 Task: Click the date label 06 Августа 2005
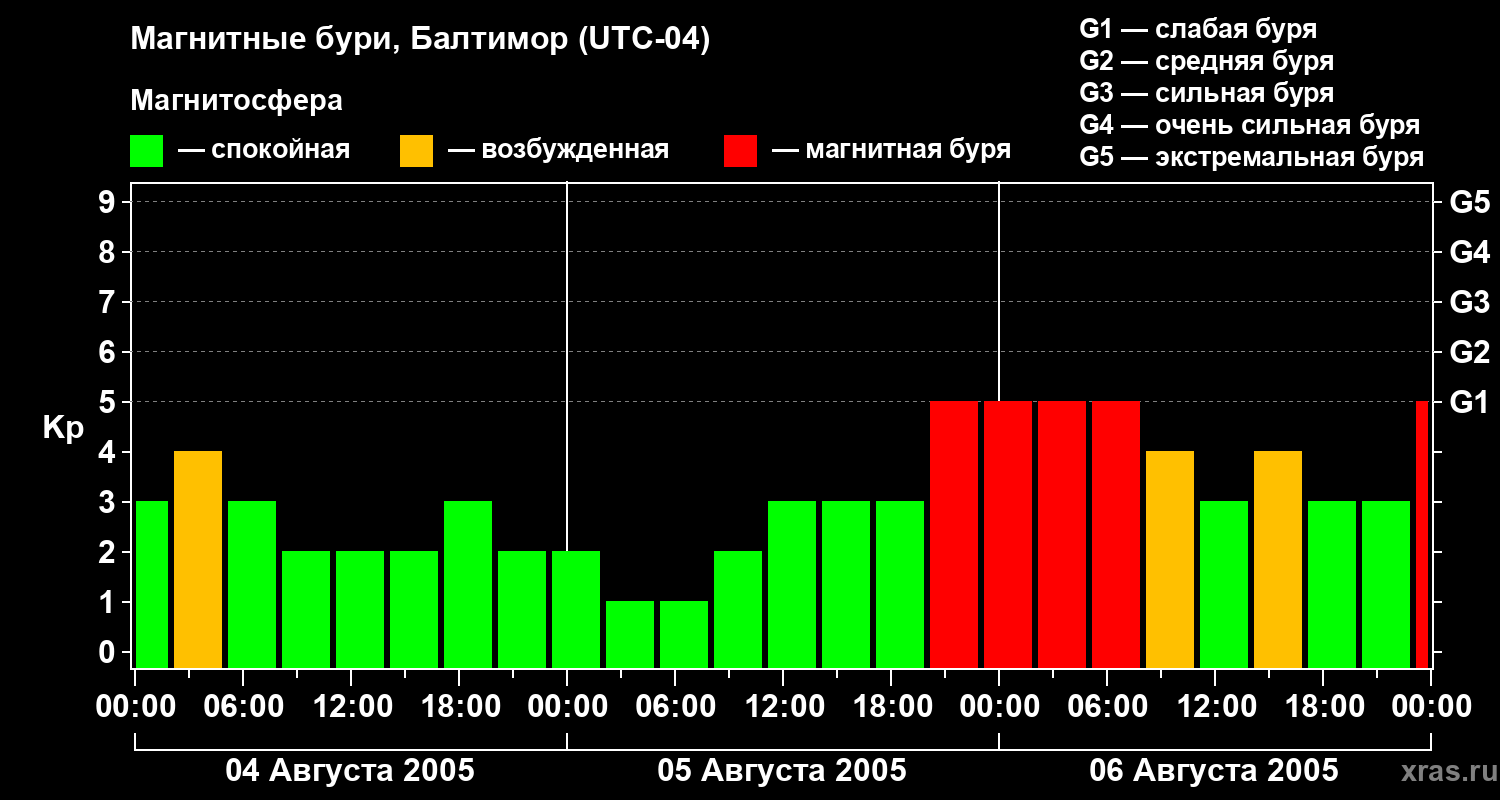pyautogui.click(x=1214, y=770)
